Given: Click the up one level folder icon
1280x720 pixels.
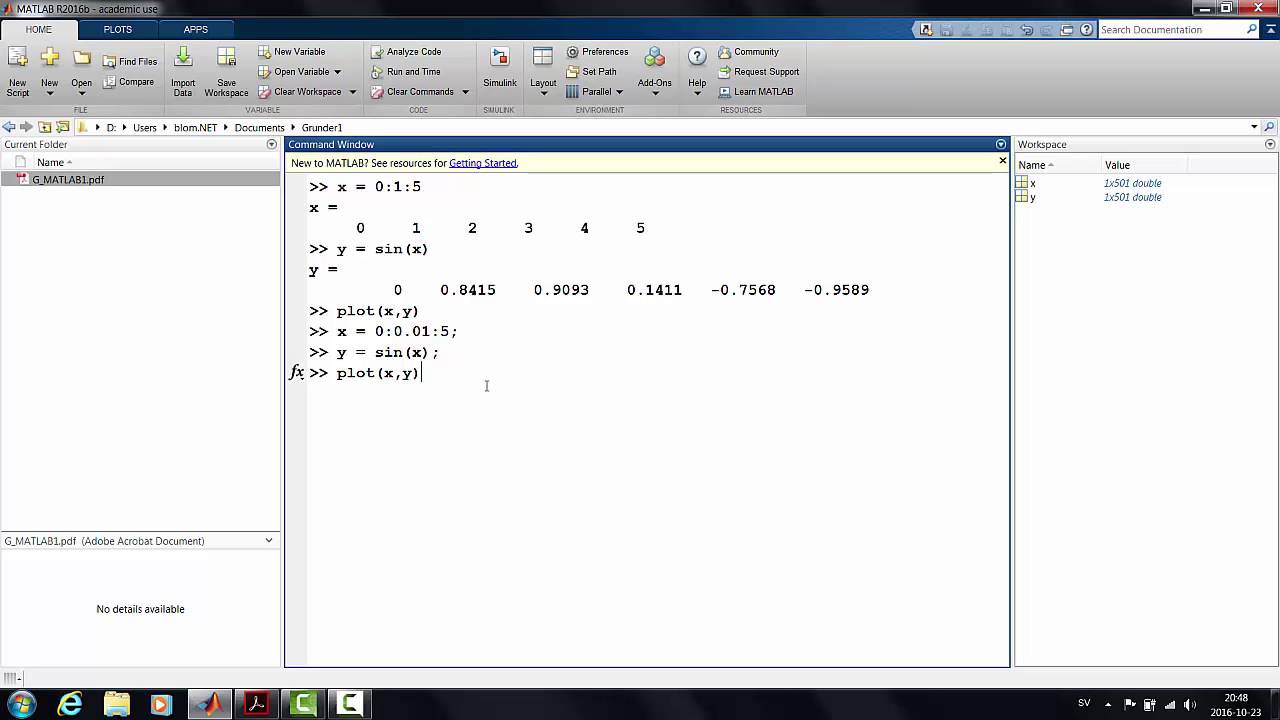Looking at the screenshot, I should tap(44, 127).
